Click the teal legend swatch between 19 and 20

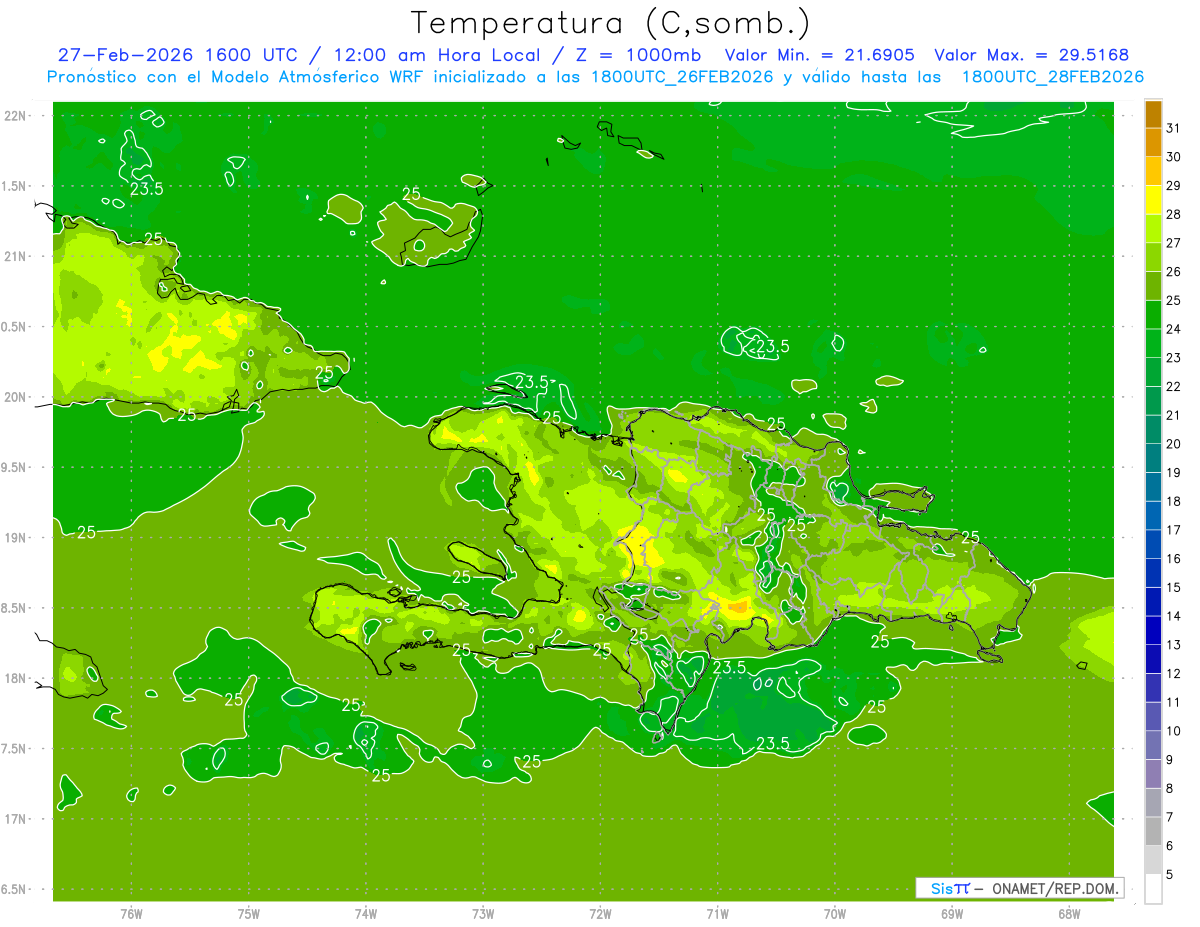point(1153,458)
